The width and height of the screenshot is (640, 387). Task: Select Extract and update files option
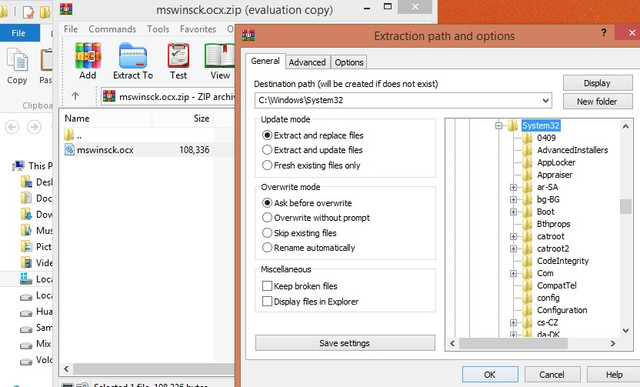click(x=267, y=150)
